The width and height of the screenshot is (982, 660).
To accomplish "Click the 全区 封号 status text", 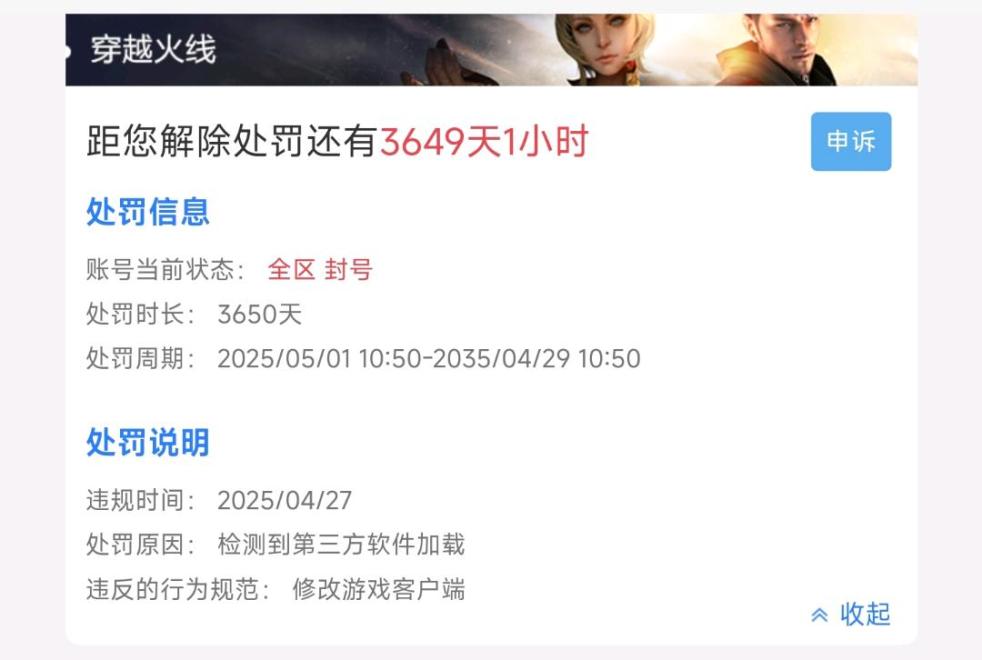I will click(320, 270).
